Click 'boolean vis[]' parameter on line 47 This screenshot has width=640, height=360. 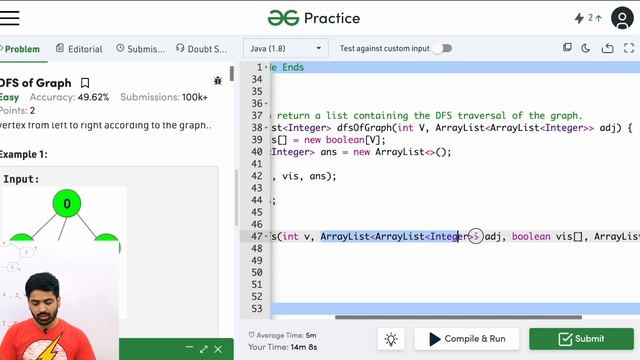(547, 236)
